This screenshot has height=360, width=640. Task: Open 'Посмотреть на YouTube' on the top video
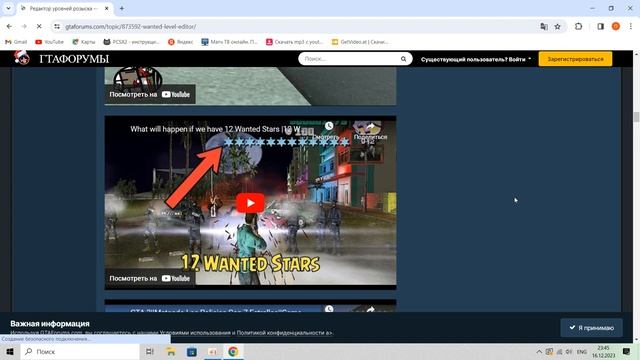149,94
